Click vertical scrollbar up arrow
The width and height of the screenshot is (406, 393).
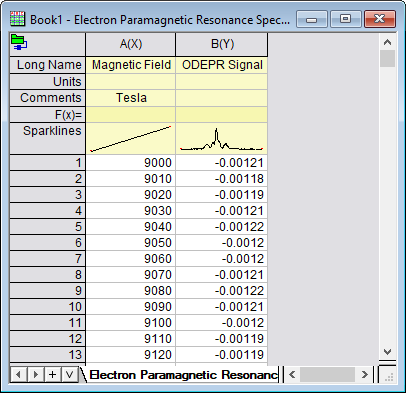(x=387, y=42)
